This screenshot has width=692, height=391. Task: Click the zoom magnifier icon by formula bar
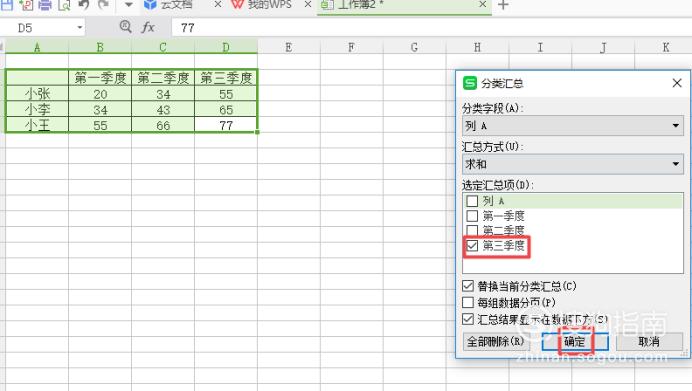click(x=125, y=27)
